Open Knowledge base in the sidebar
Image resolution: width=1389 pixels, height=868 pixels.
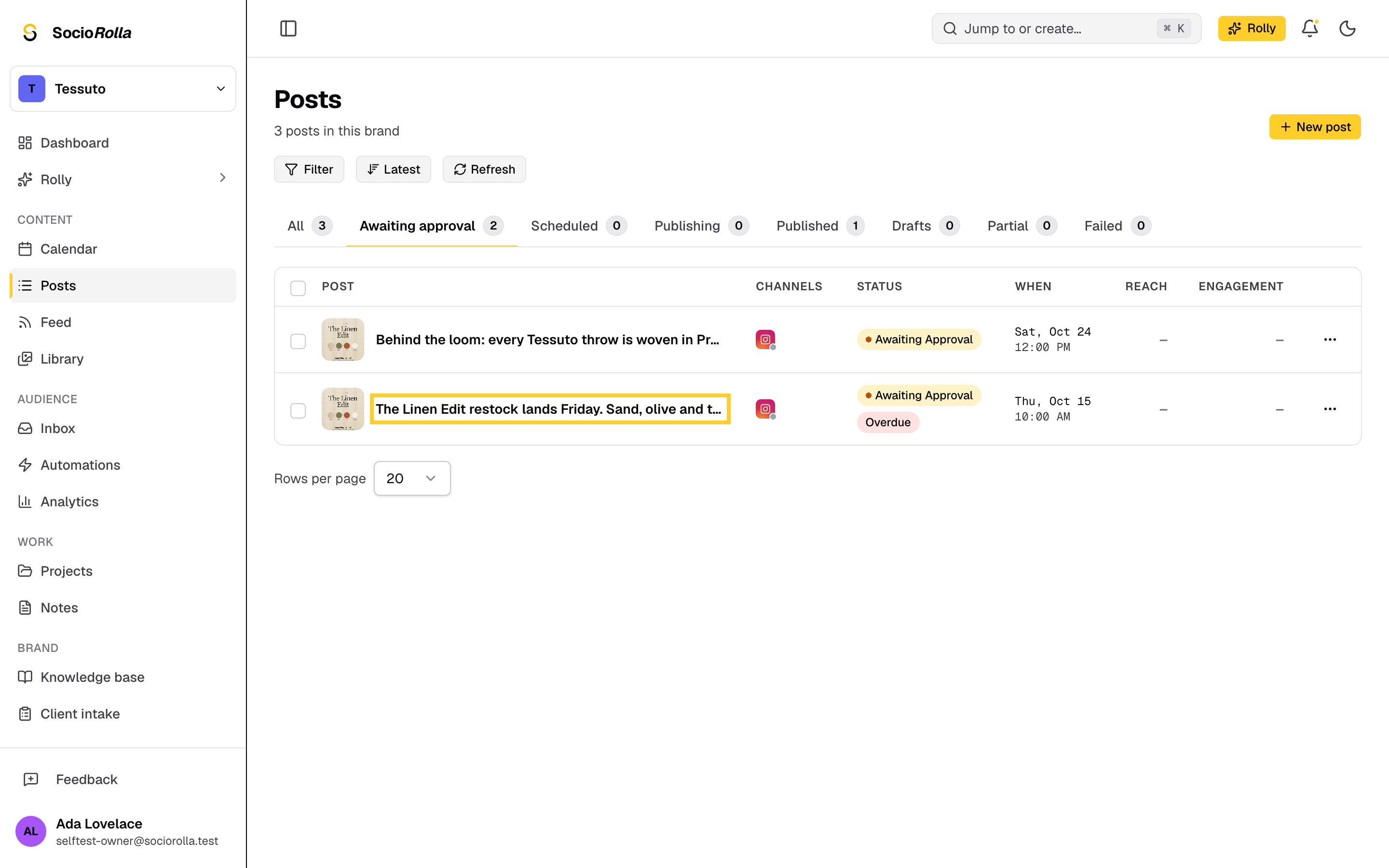coord(123,677)
